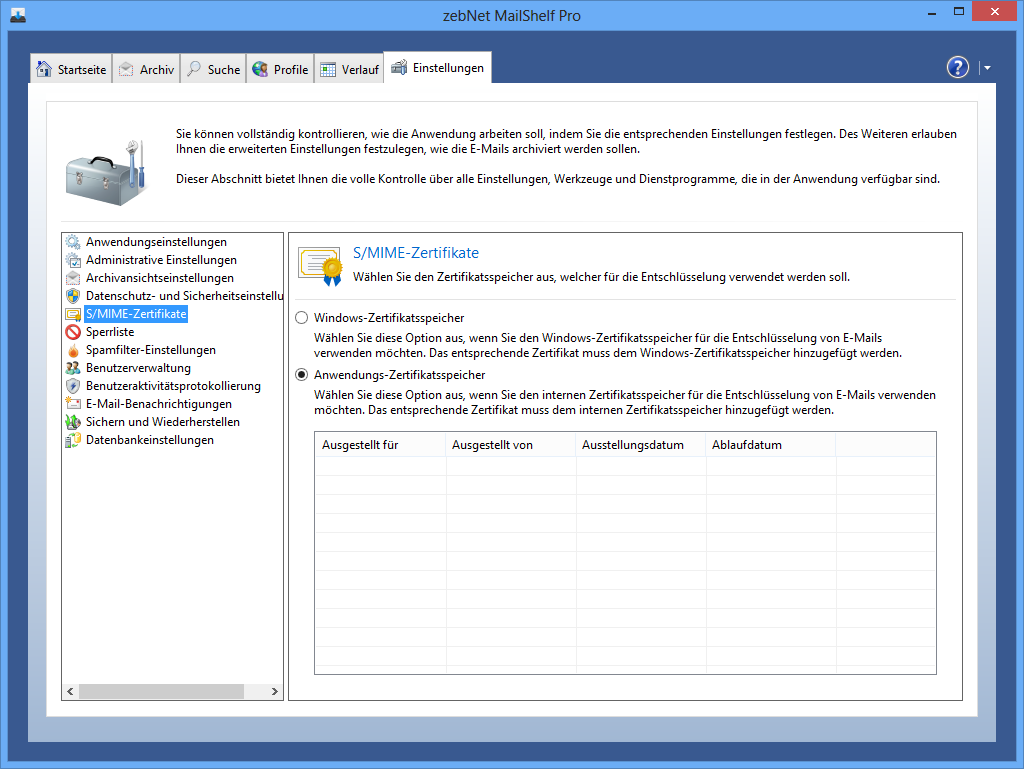Switch to the Startseite tab
The image size is (1024, 769).
[x=71, y=69]
